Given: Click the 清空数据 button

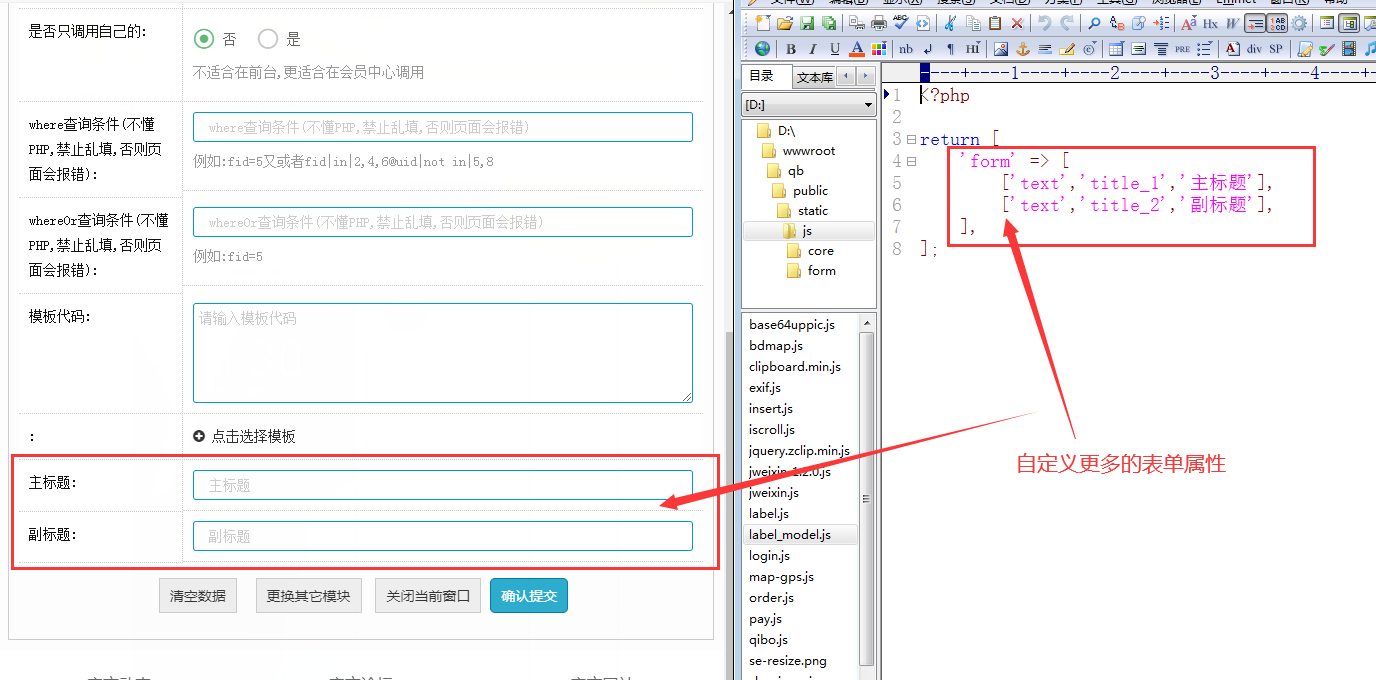Looking at the screenshot, I should coord(197,596).
